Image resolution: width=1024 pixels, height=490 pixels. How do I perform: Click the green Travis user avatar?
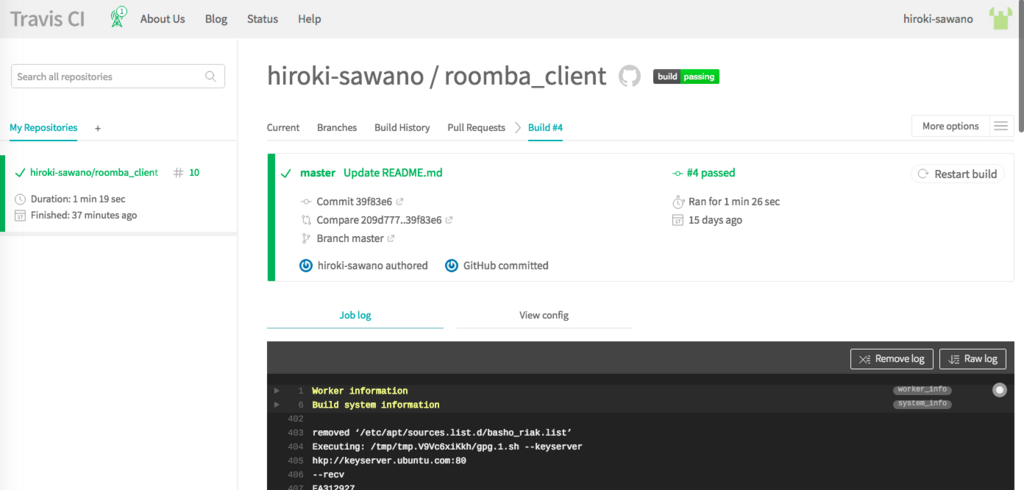(1000, 18)
